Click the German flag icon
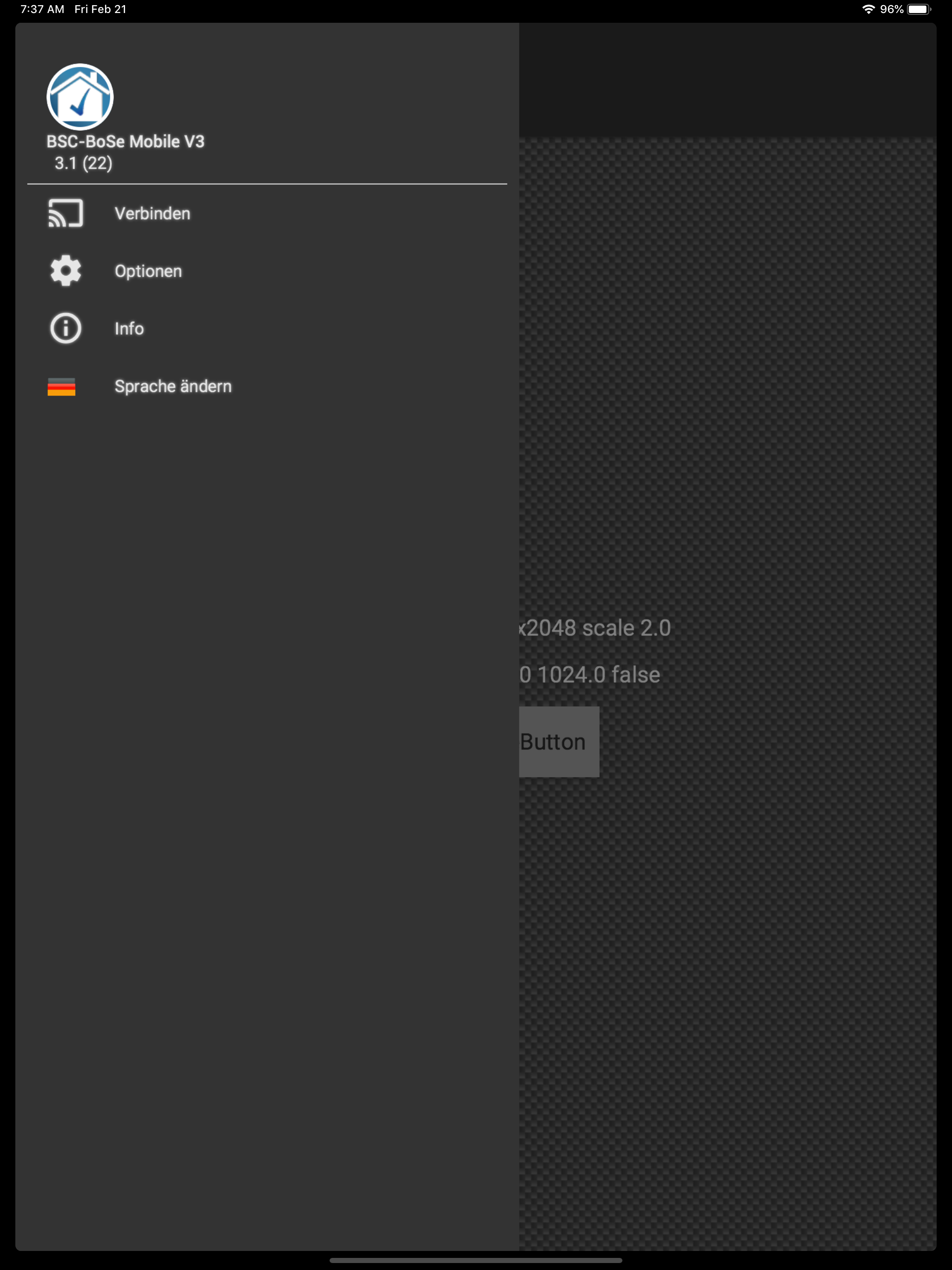This screenshot has height=1270, width=952. [x=61, y=387]
